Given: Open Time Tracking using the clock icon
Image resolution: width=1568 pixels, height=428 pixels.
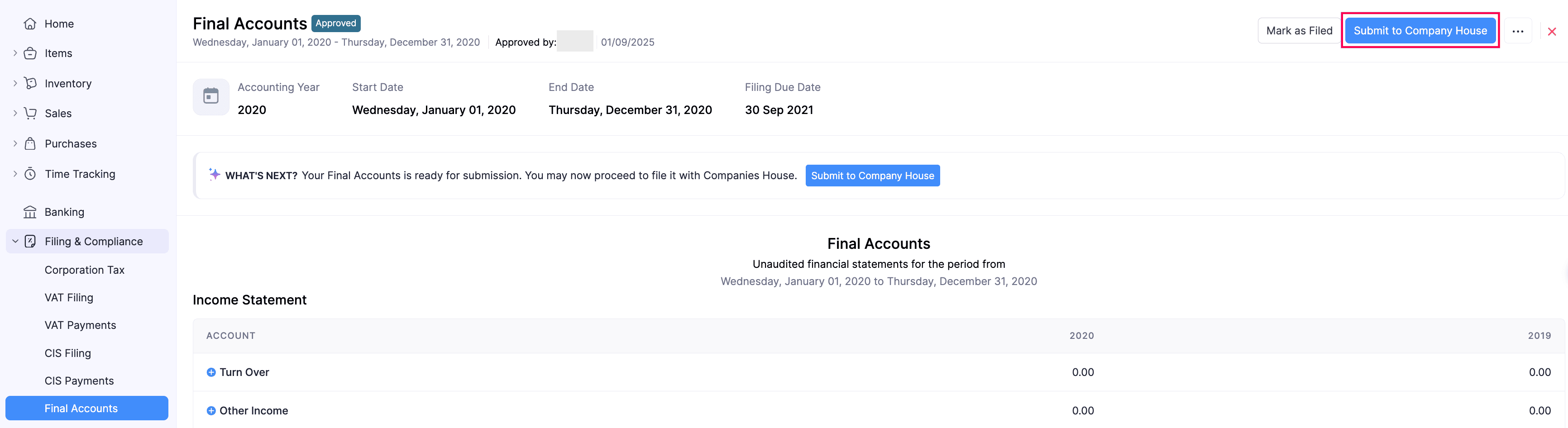Looking at the screenshot, I should point(30,174).
